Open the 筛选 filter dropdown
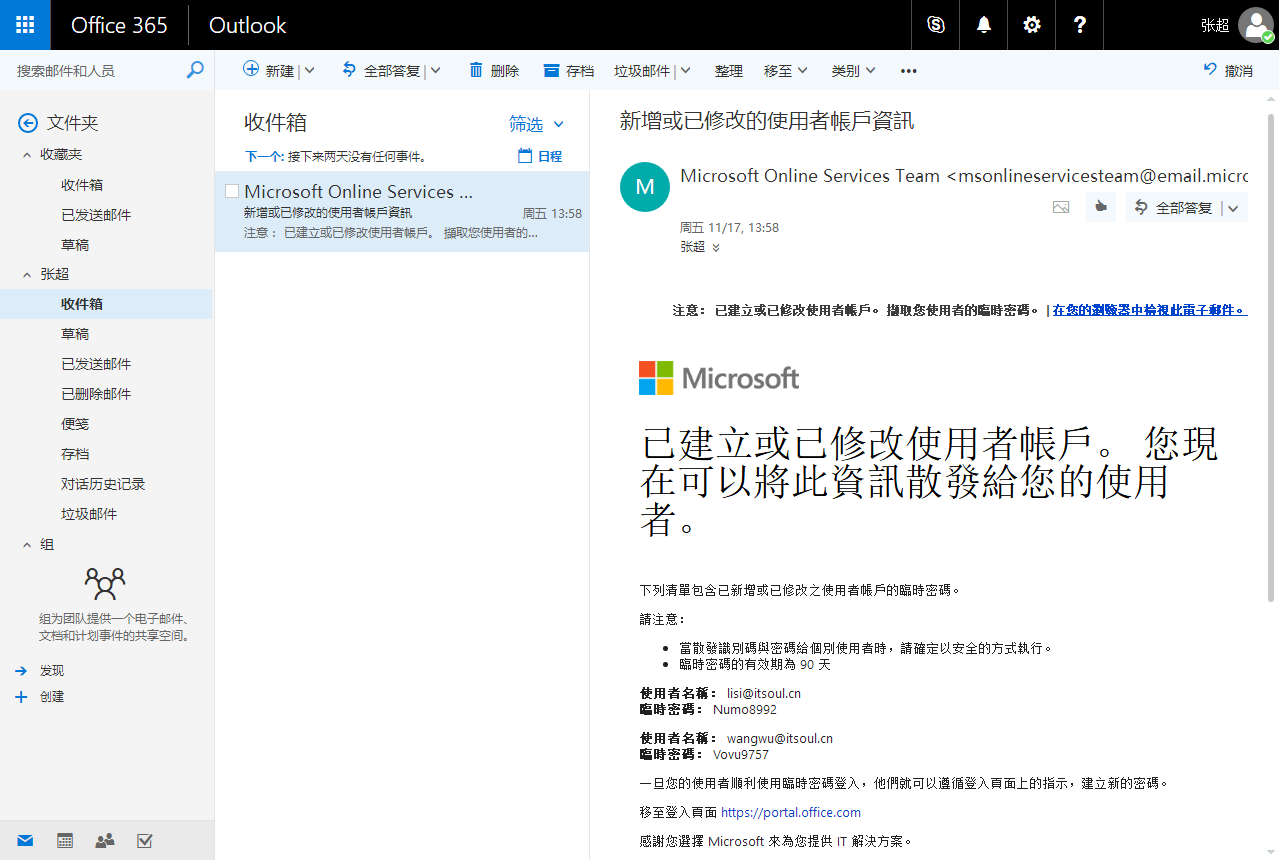This screenshot has height=860, width=1279. [x=537, y=124]
